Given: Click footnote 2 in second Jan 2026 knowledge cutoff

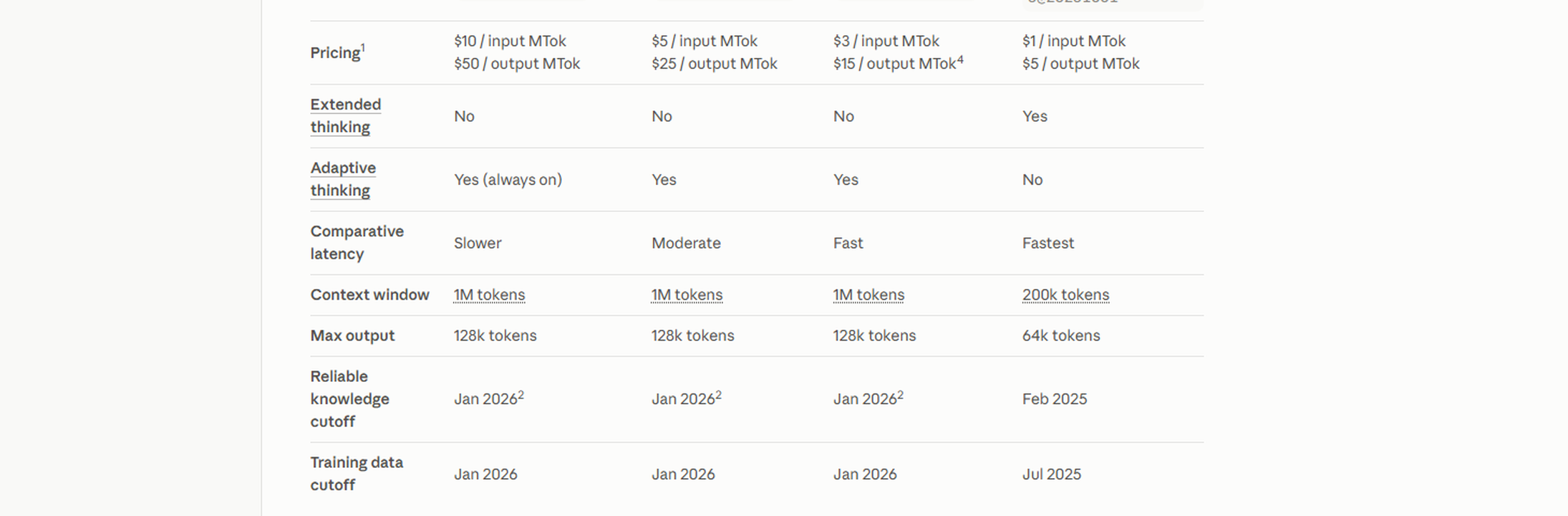Looking at the screenshot, I should tap(719, 395).
